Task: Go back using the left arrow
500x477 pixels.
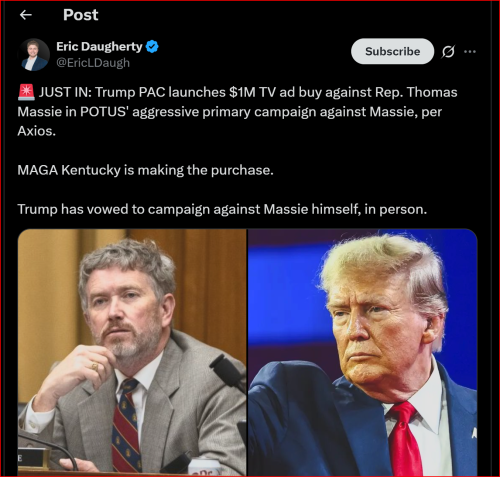Action: 26,15
